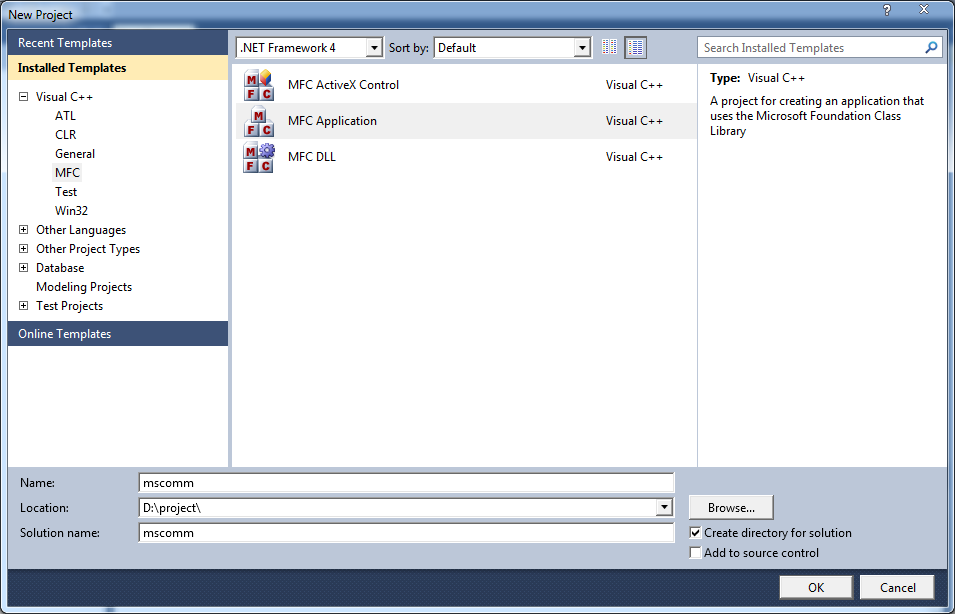Select the Win32 category
955x614 pixels.
click(x=71, y=211)
